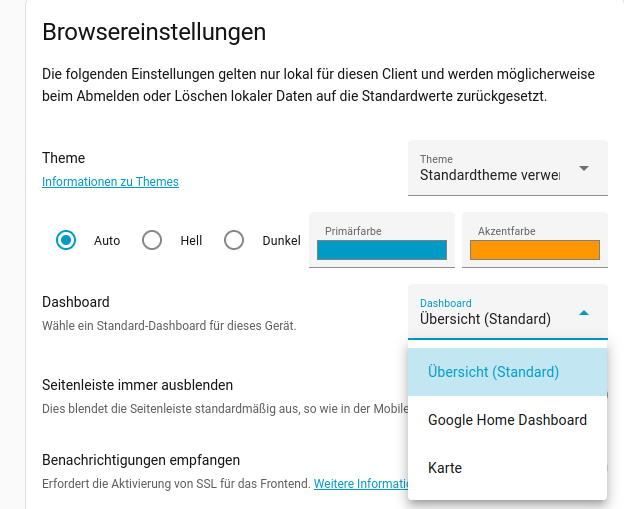Choose Übersicht (Standard) from the dropdown list
The width and height of the screenshot is (624, 509).
coord(493,372)
